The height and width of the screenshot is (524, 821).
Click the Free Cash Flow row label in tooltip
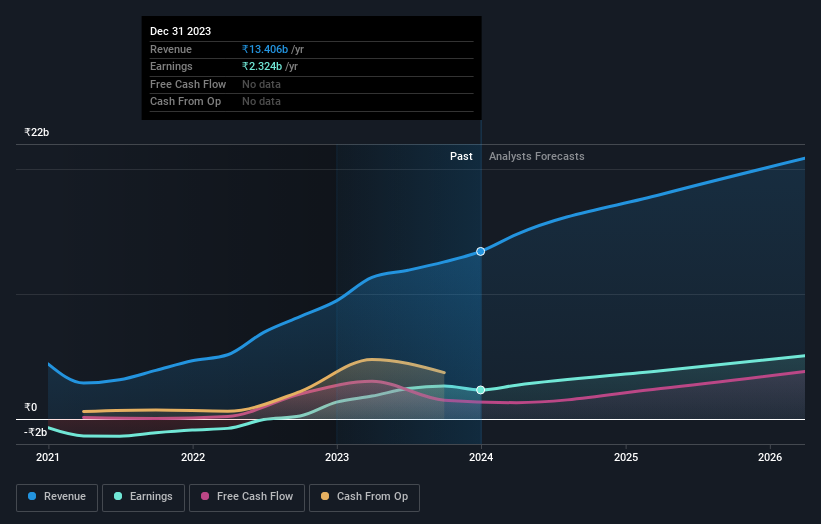[x=188, y=84]
